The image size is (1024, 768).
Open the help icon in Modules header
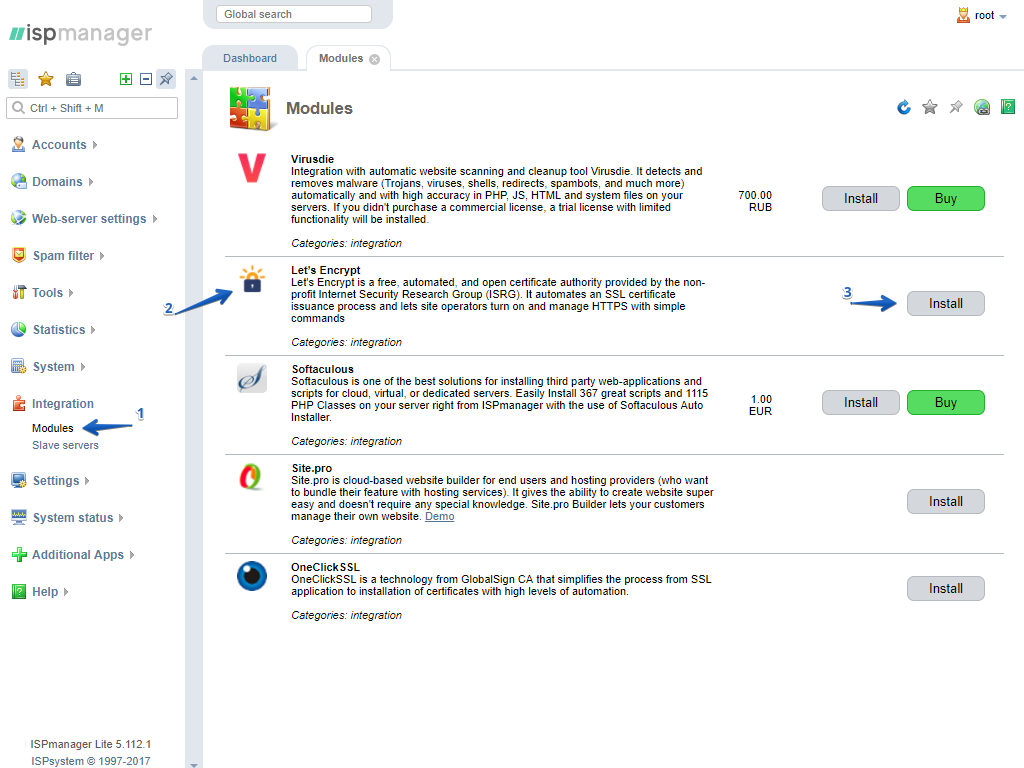click(1008, 107)
